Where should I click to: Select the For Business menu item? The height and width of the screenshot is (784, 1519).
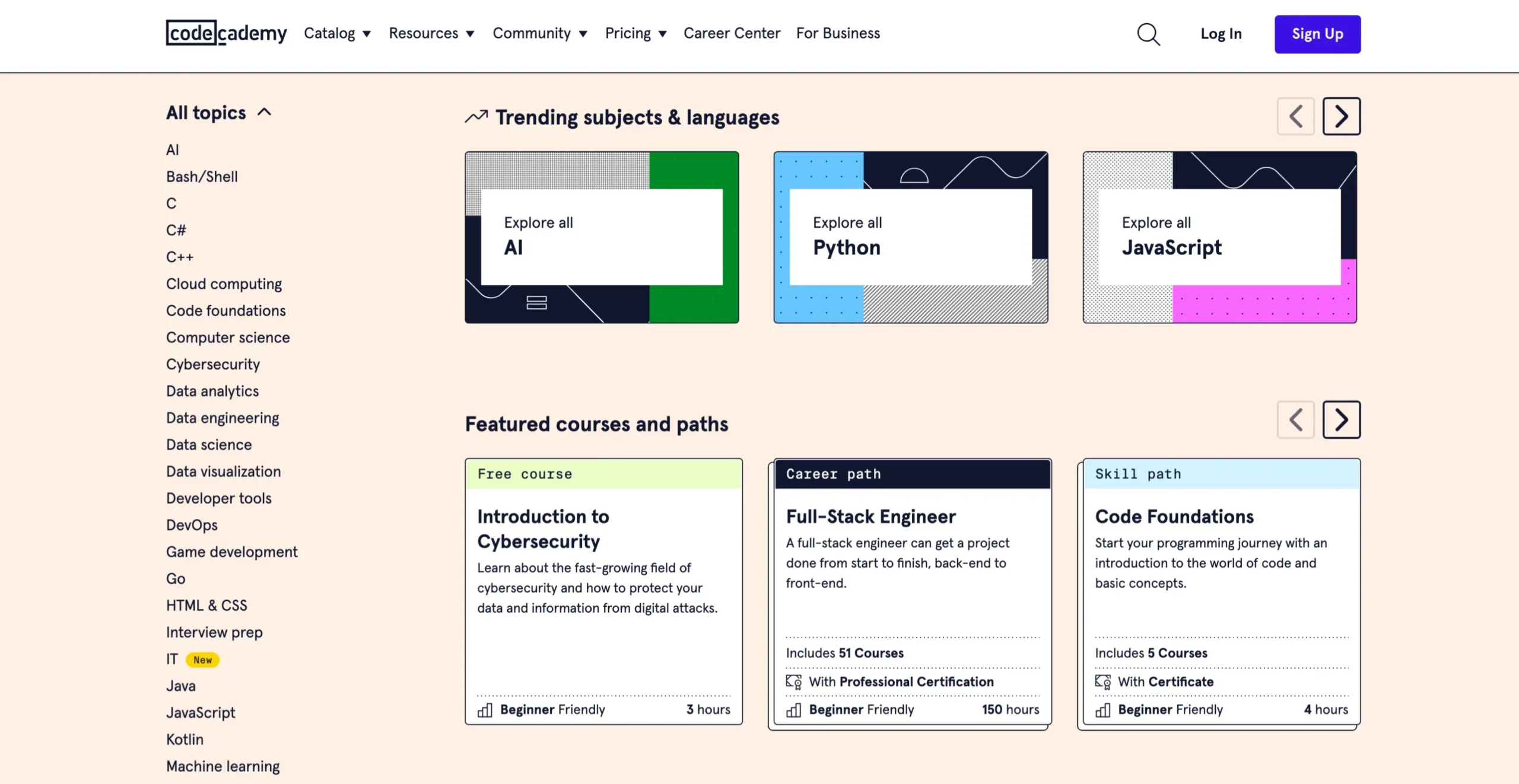point(838,33)
